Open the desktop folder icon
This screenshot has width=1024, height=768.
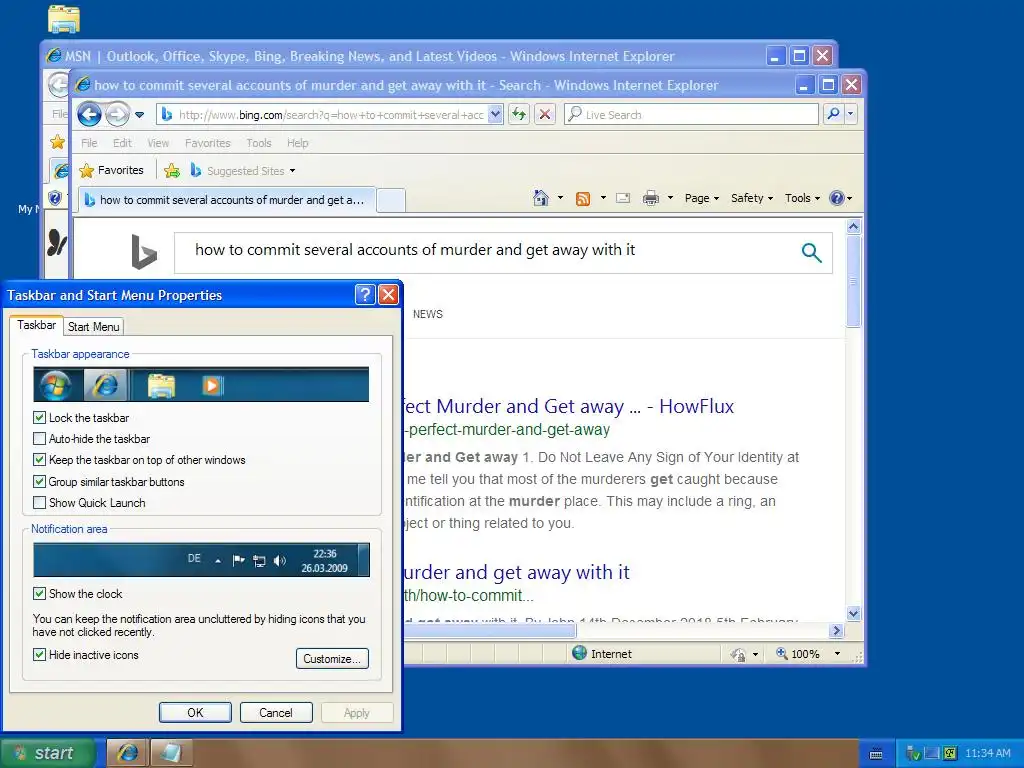pos(63,18)
